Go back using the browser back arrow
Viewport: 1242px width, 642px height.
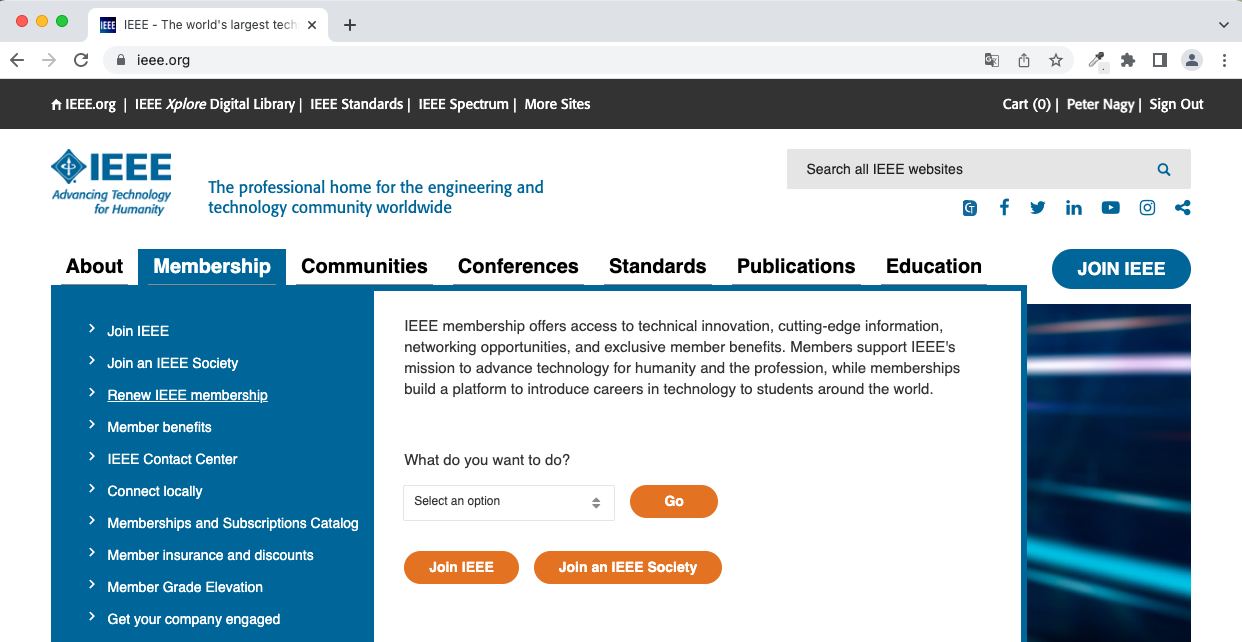(x=17, y=60)
